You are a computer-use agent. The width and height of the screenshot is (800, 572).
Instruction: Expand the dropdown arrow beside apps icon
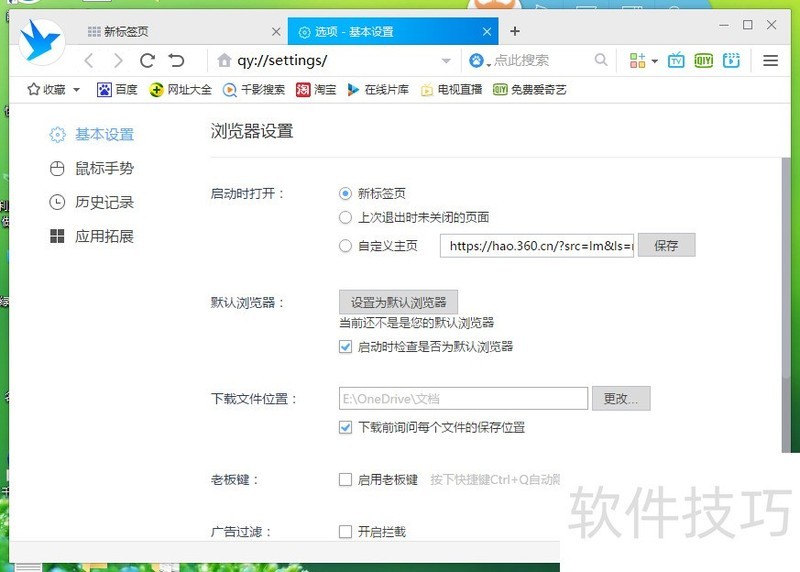[x=655, y=61]
